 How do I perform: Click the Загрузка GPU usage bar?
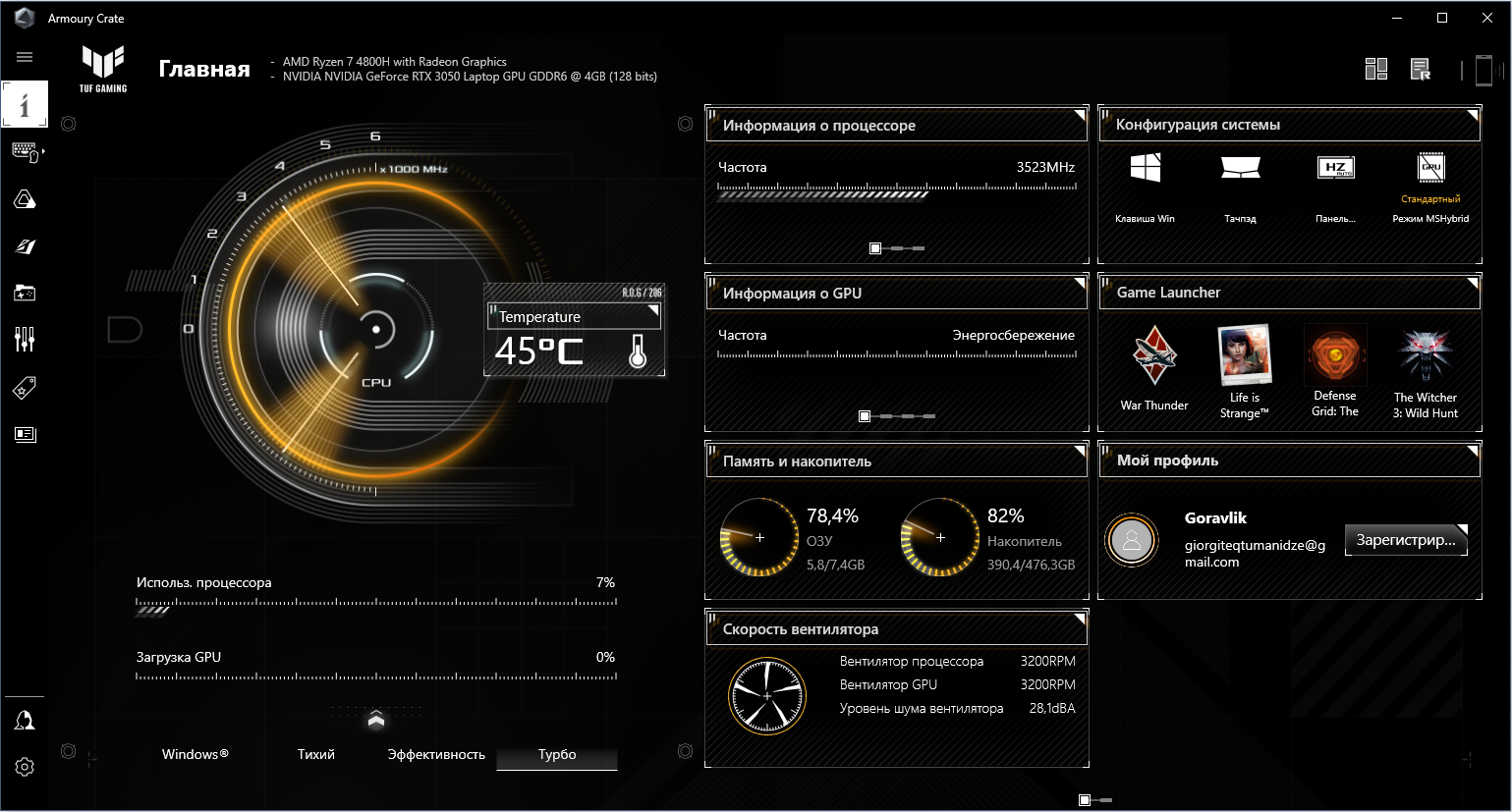point(376,677)
